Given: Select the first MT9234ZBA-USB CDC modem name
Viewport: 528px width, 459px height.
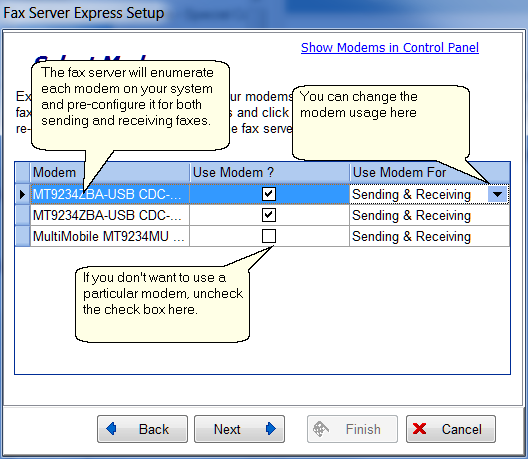Looking at the screenshot, I should [110, 194].
